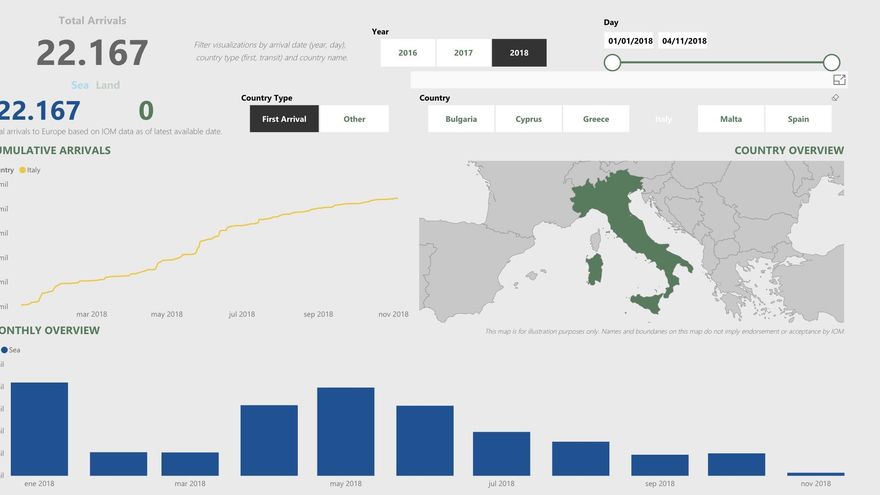Click the blue Sea legend marker
The width and height of the screenshot is (880, 495).
(x=4, y=350)
